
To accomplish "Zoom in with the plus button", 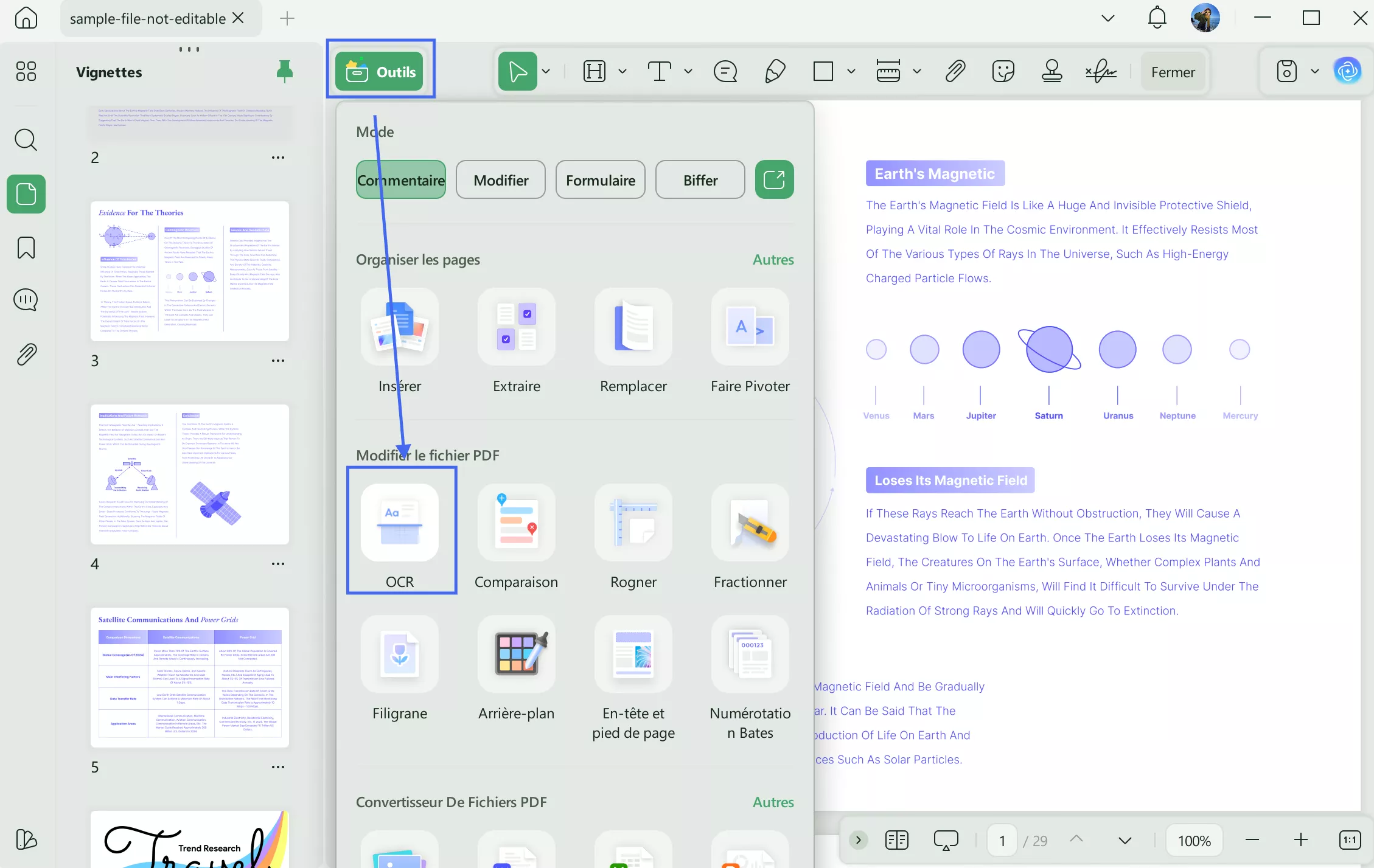I will (x=1300, y=840).
